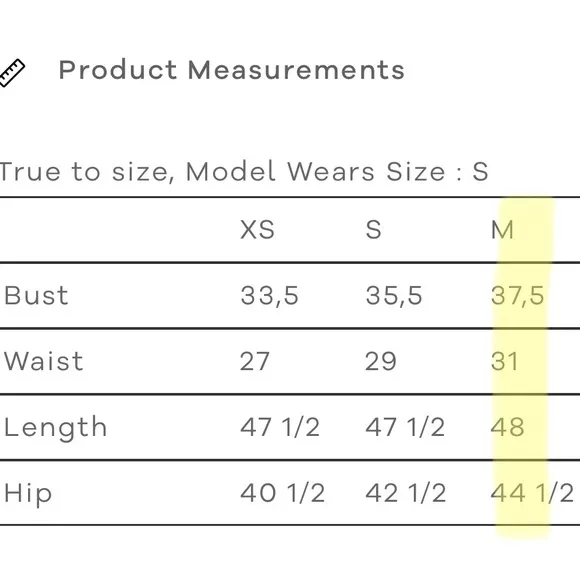This screenshot has height=580, width=580.
Task: Click the Waist row label
Action: click(44, 361)
